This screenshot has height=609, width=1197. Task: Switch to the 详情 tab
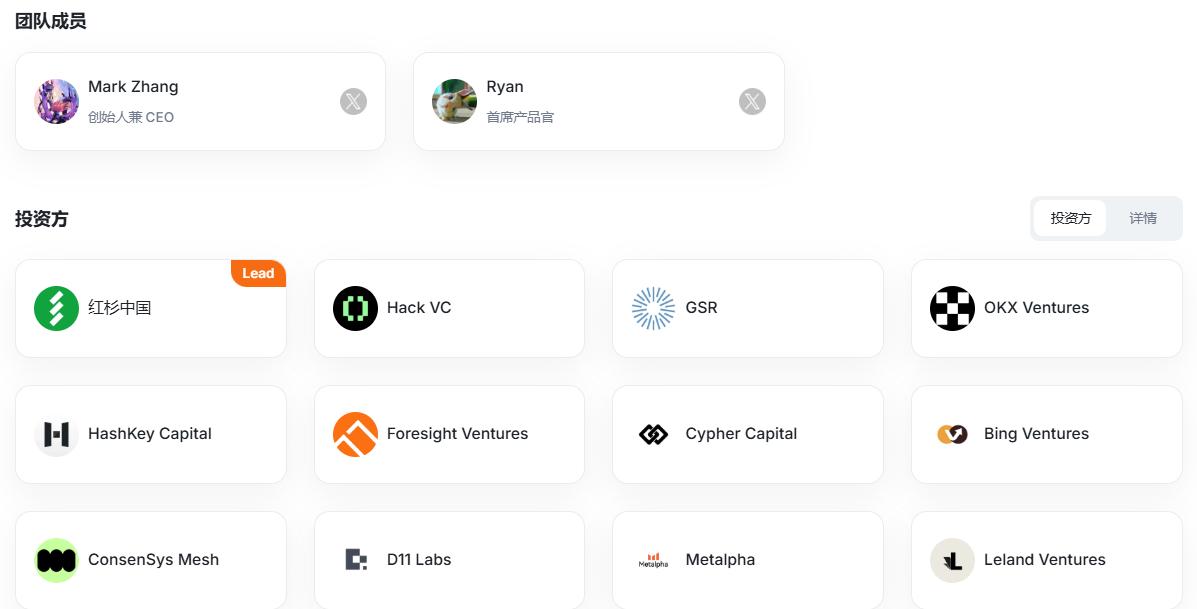1143,218
